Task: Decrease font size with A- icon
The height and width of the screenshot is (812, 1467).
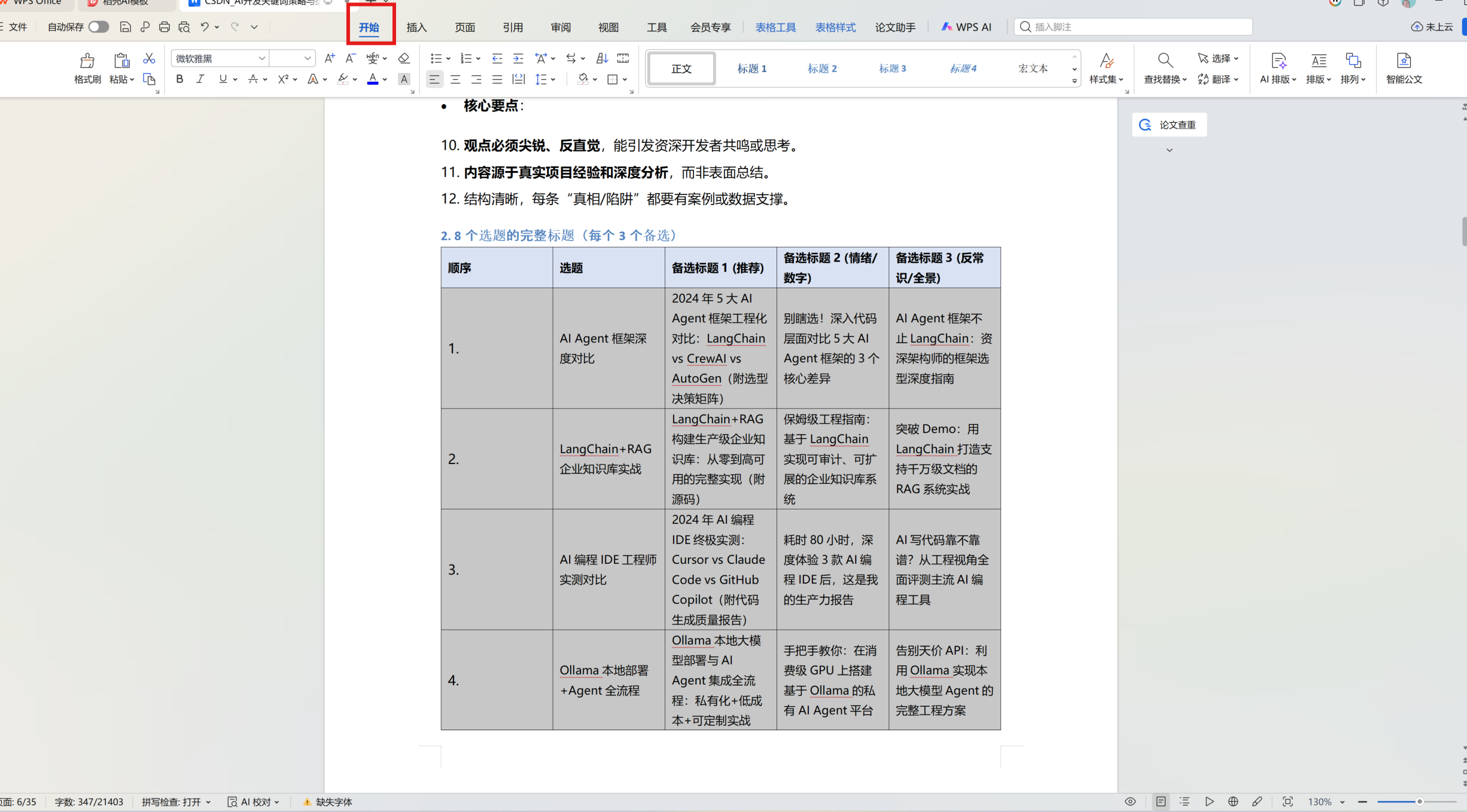Action: [351, 58]
